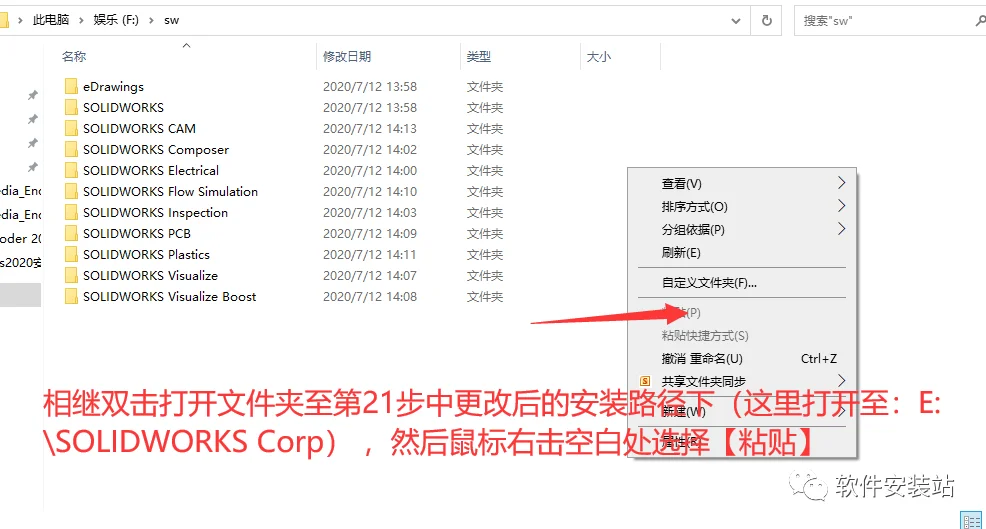Click the date 2020/7/12 14:02
The height and width of the screenshot is (529, 986).
370,149
